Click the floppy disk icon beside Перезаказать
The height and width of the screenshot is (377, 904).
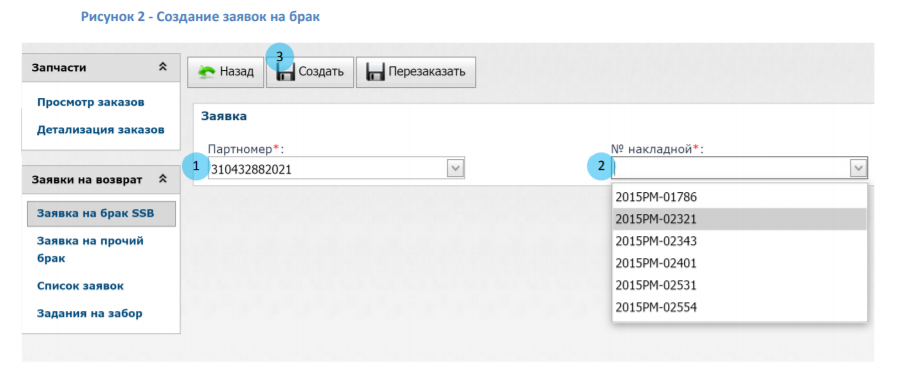coord(375,72)
